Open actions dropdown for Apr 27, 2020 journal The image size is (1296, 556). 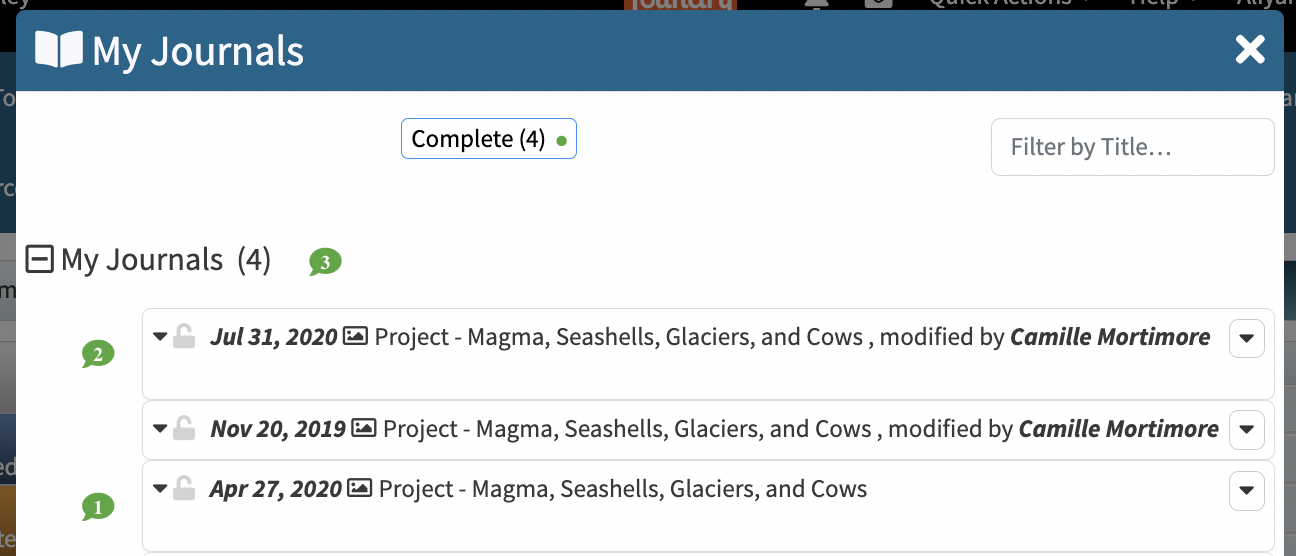point(1246,491)
